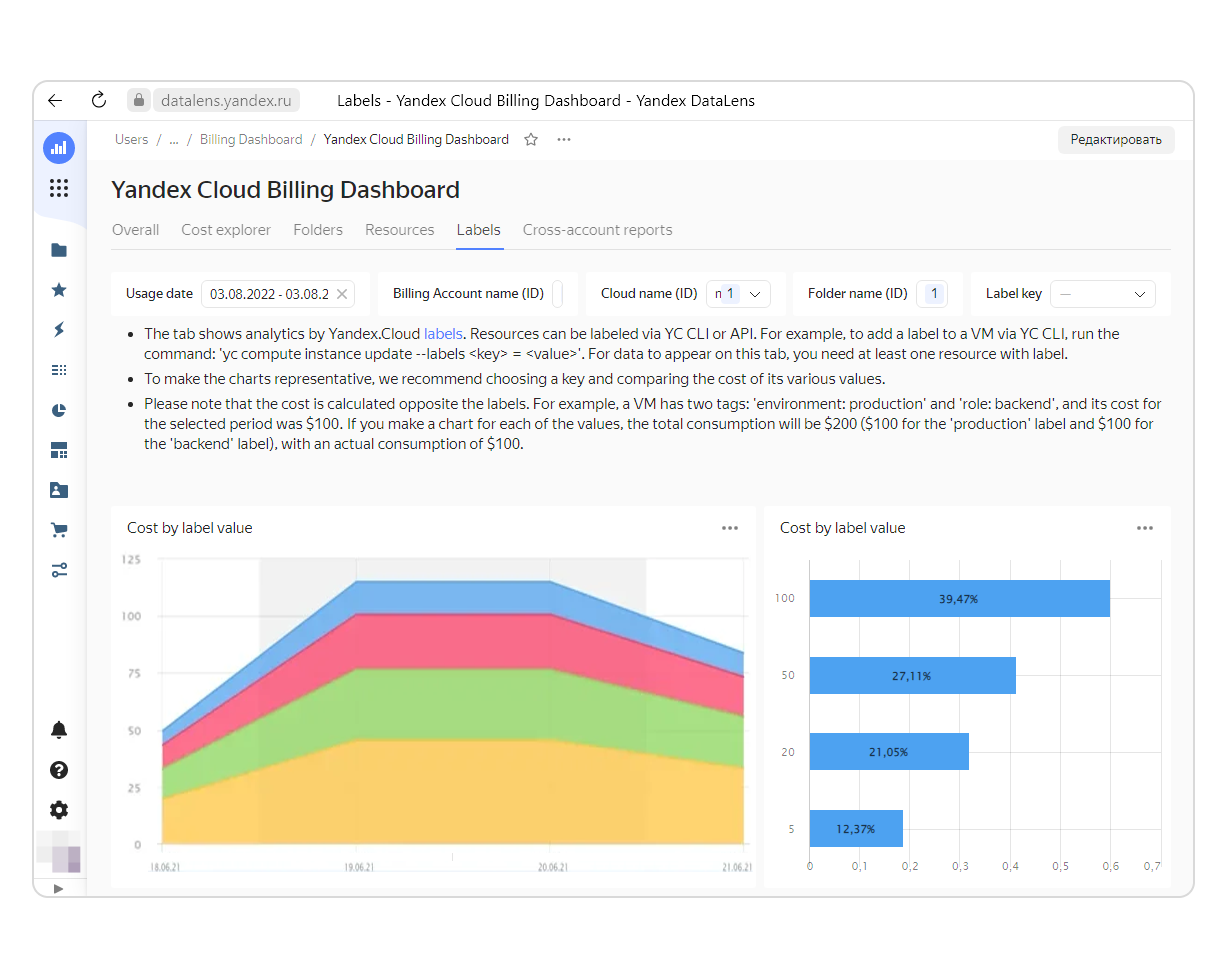
Task: Click the browser back arrow
Action: 55,100
